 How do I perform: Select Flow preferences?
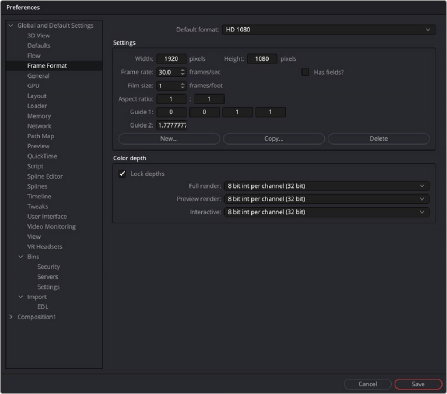coord(34,56)
